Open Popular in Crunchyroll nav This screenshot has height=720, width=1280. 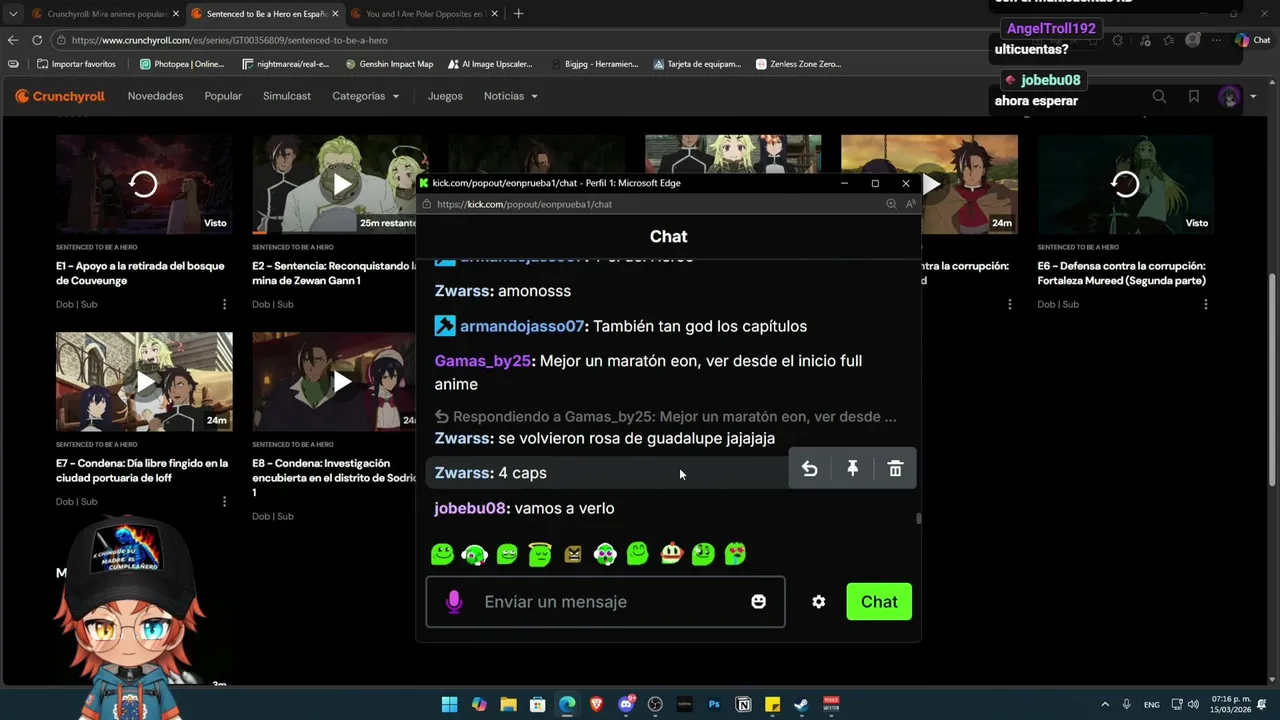tap(223, 96)
